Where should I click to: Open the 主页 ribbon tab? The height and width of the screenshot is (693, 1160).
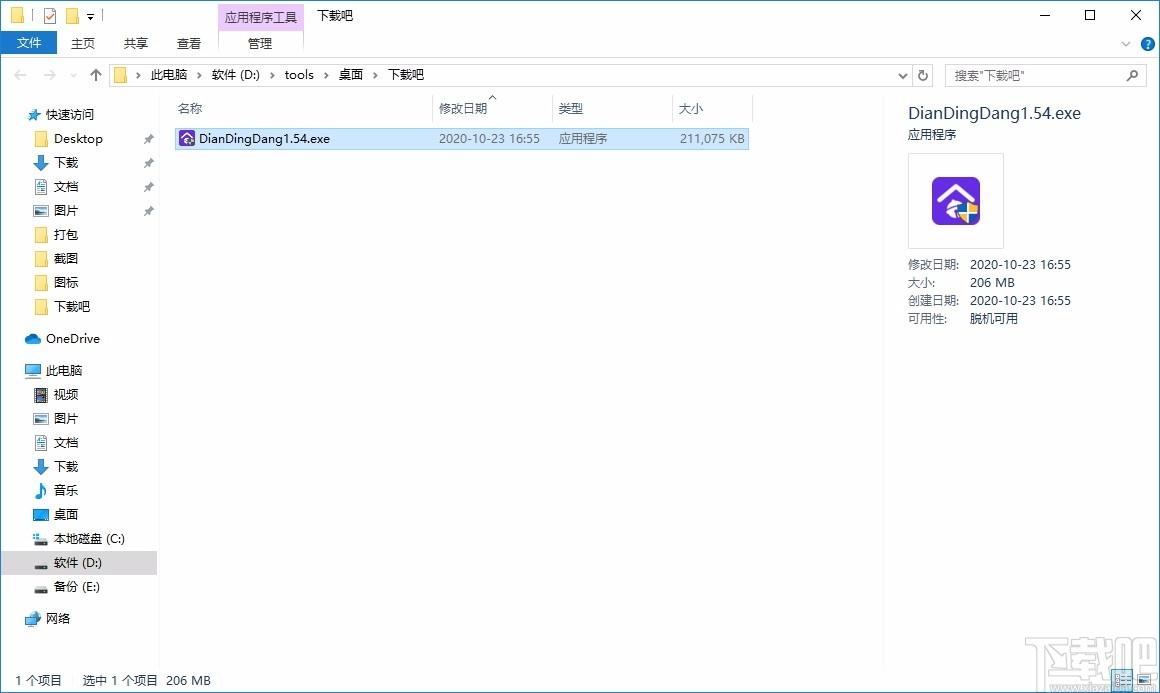click(83, 44)
